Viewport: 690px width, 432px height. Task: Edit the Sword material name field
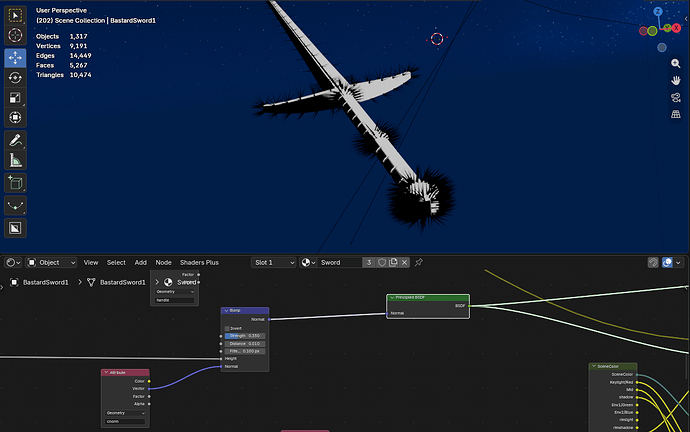340,263
